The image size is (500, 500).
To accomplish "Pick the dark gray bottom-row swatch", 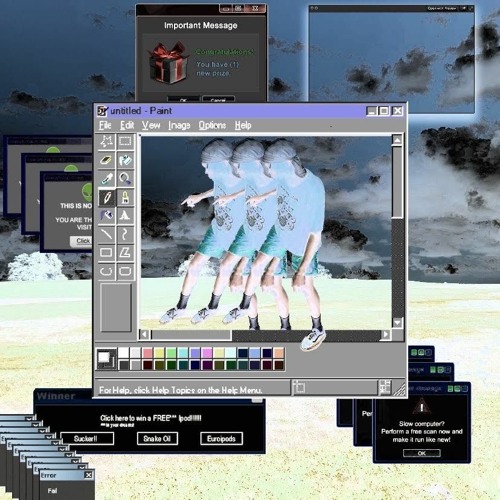I will [124, 365].
